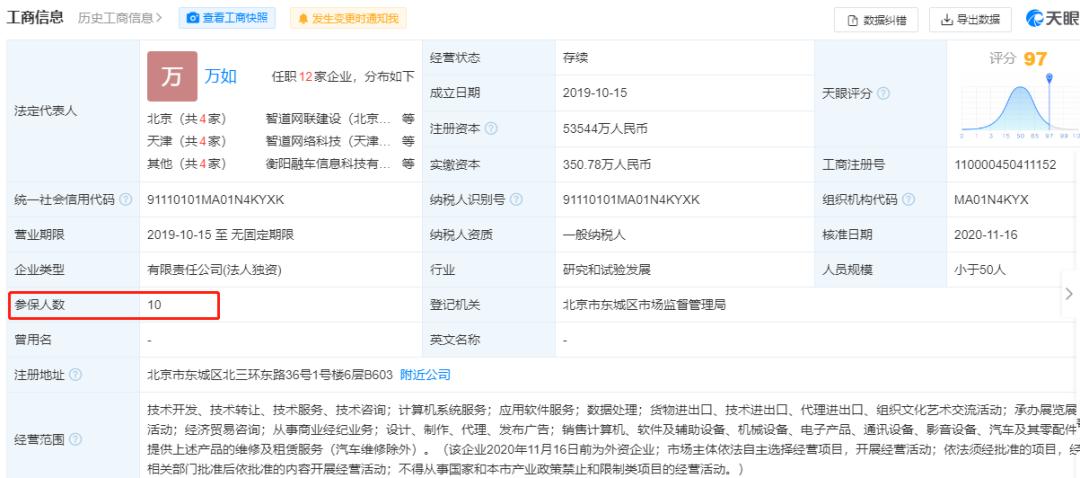Click 北京（共4家）text

pos(187,118)
